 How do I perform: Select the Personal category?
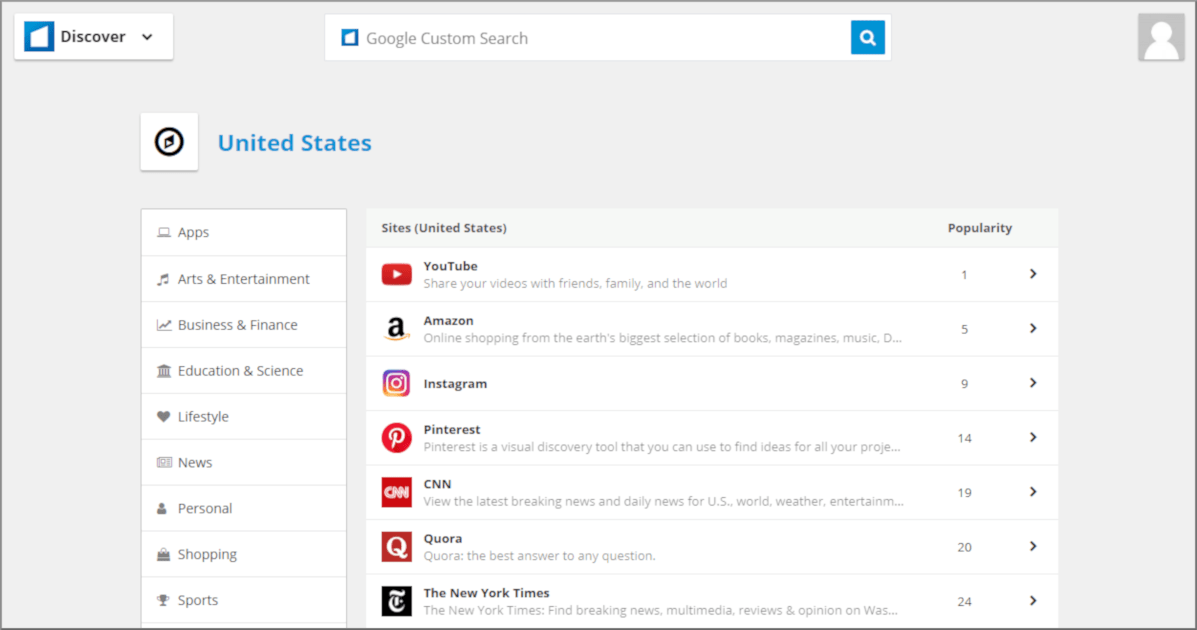coord(244,508)
